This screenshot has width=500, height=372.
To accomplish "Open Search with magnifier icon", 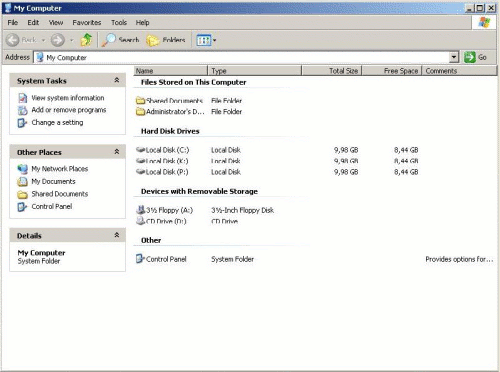I will (x=109, y=40).
